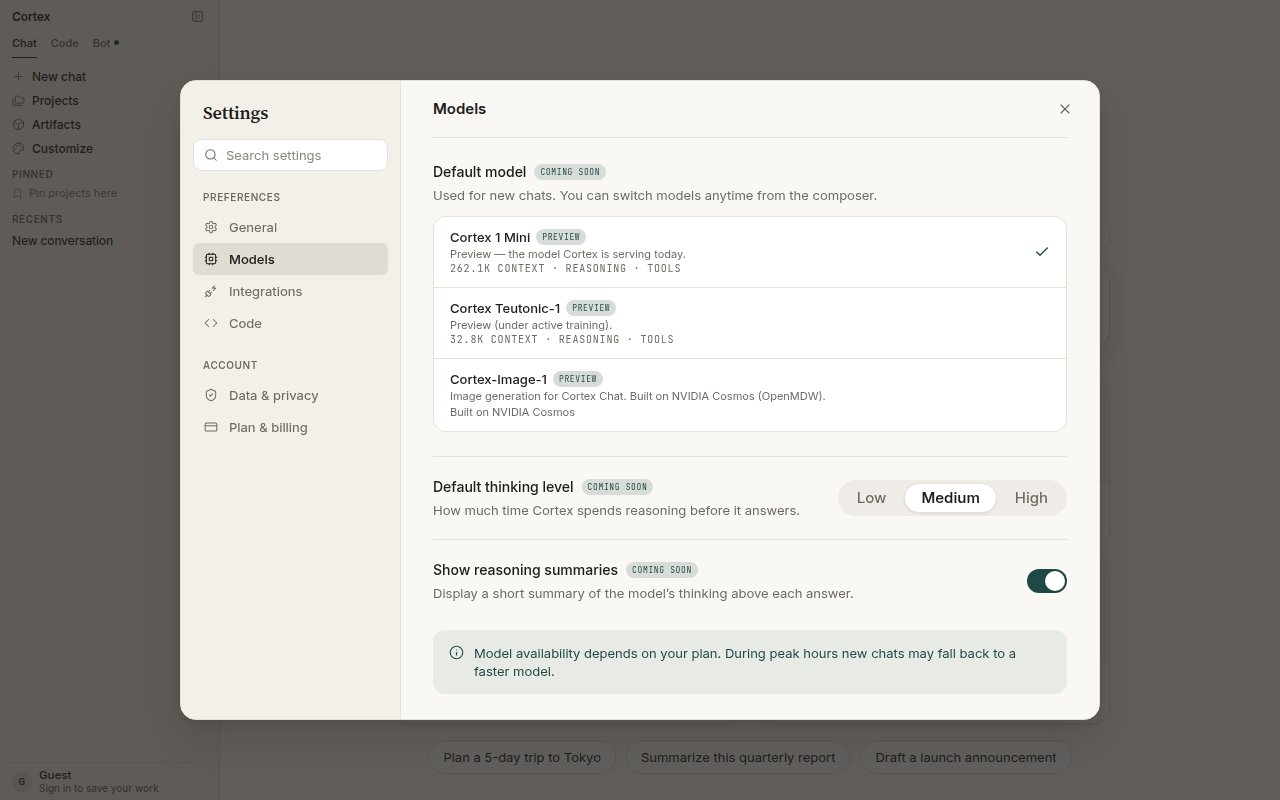The height and width of the screenshot is (800, 1280).
Task: Open the Code settings section
Action: click(290, 323)
